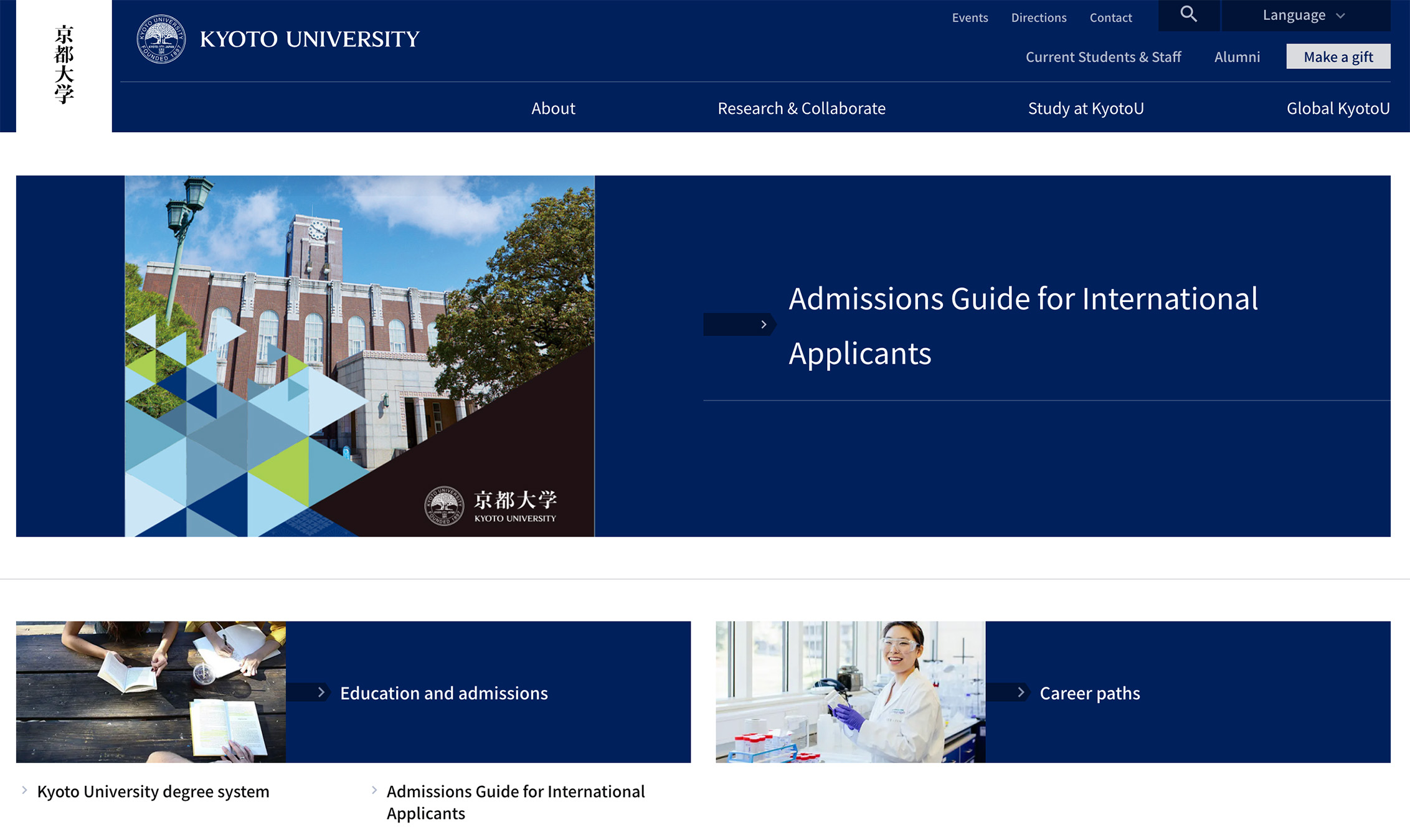Expand the About menu
Screen dimensions: 1410x840
pos(553,108)
